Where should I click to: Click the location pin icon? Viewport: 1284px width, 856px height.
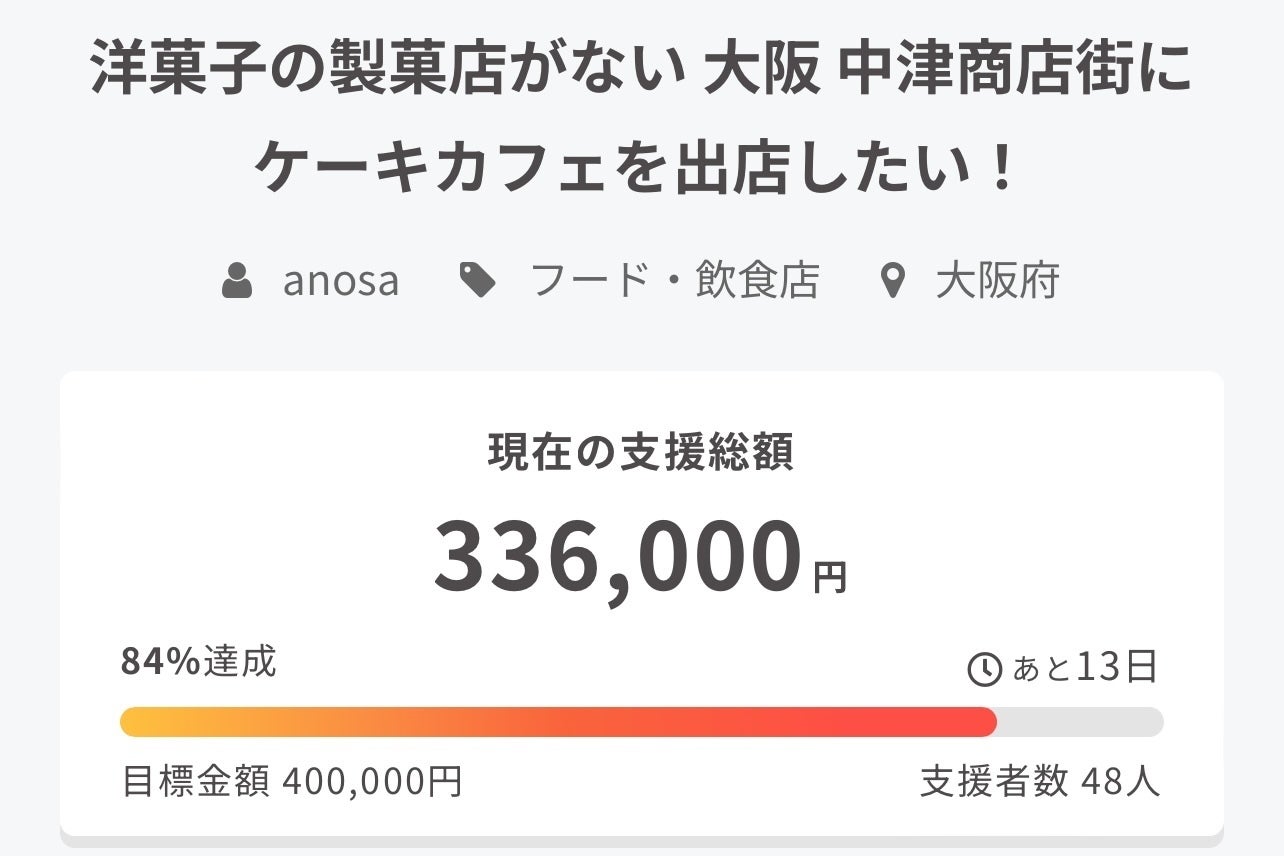pos(890,282)
